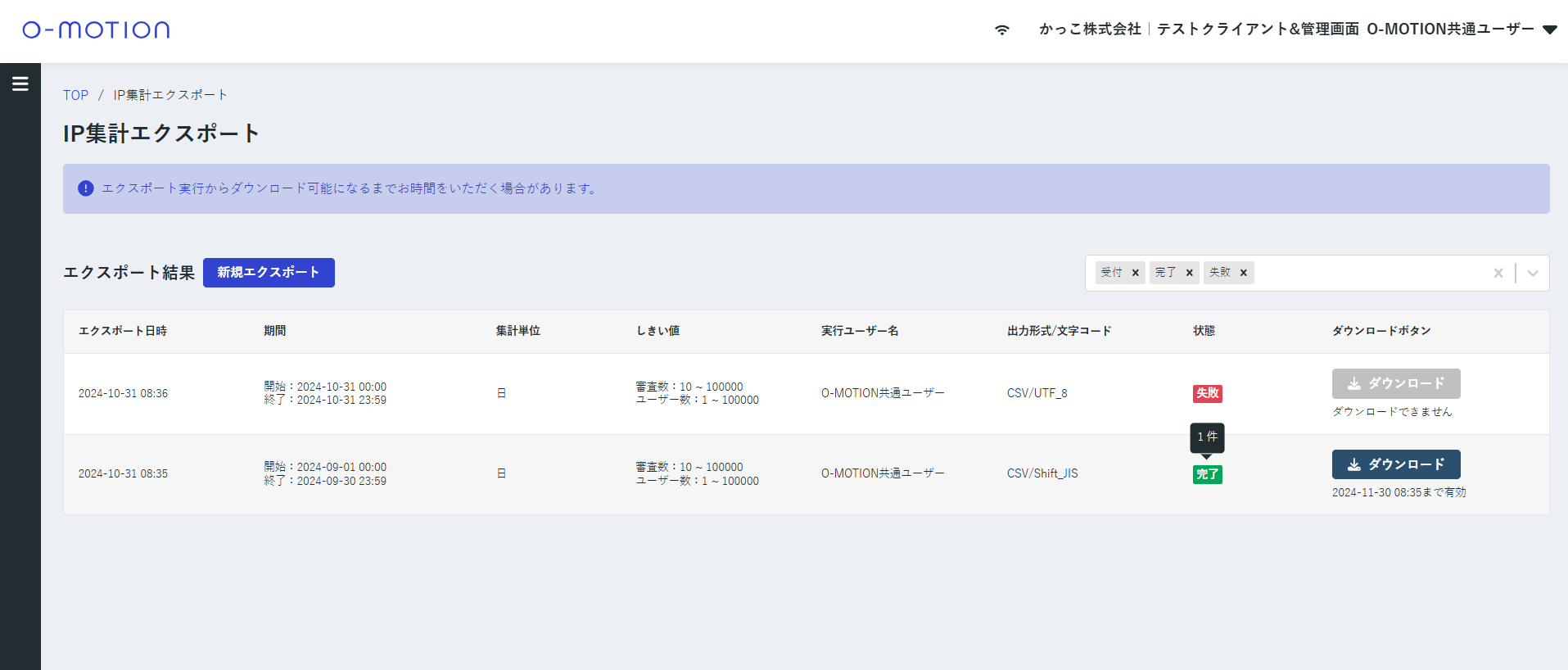This screenshot has width=1568, height=670.
Task: Expand the status filter dropdown chevron
Action: pos(1533,273)
